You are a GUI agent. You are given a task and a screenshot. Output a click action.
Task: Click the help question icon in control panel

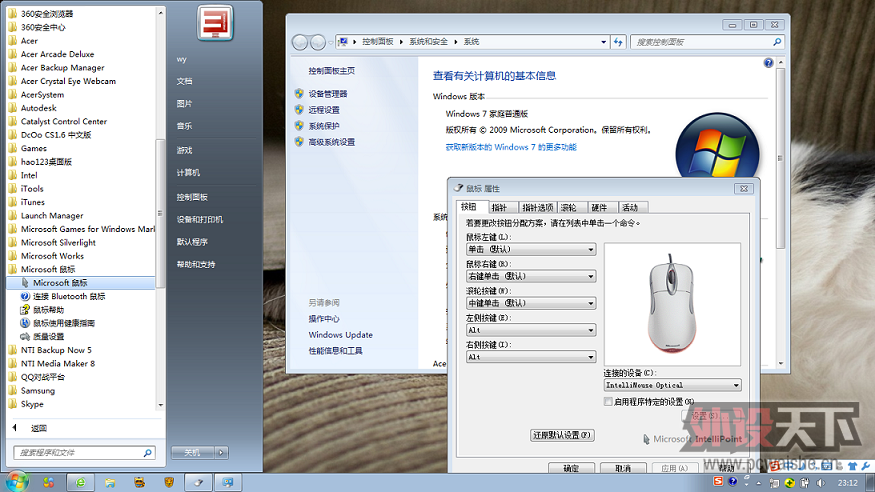pos(768,63)
